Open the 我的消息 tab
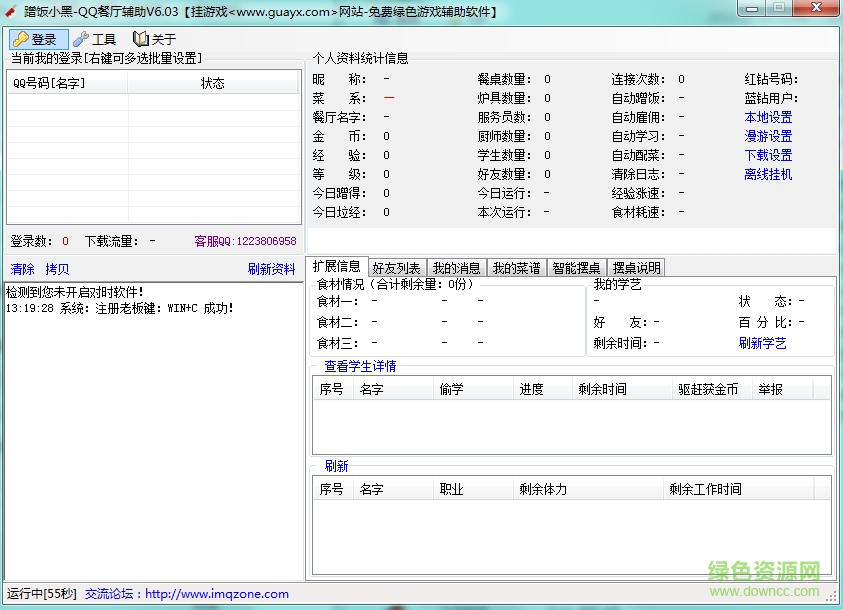 (x=457, y=268)
